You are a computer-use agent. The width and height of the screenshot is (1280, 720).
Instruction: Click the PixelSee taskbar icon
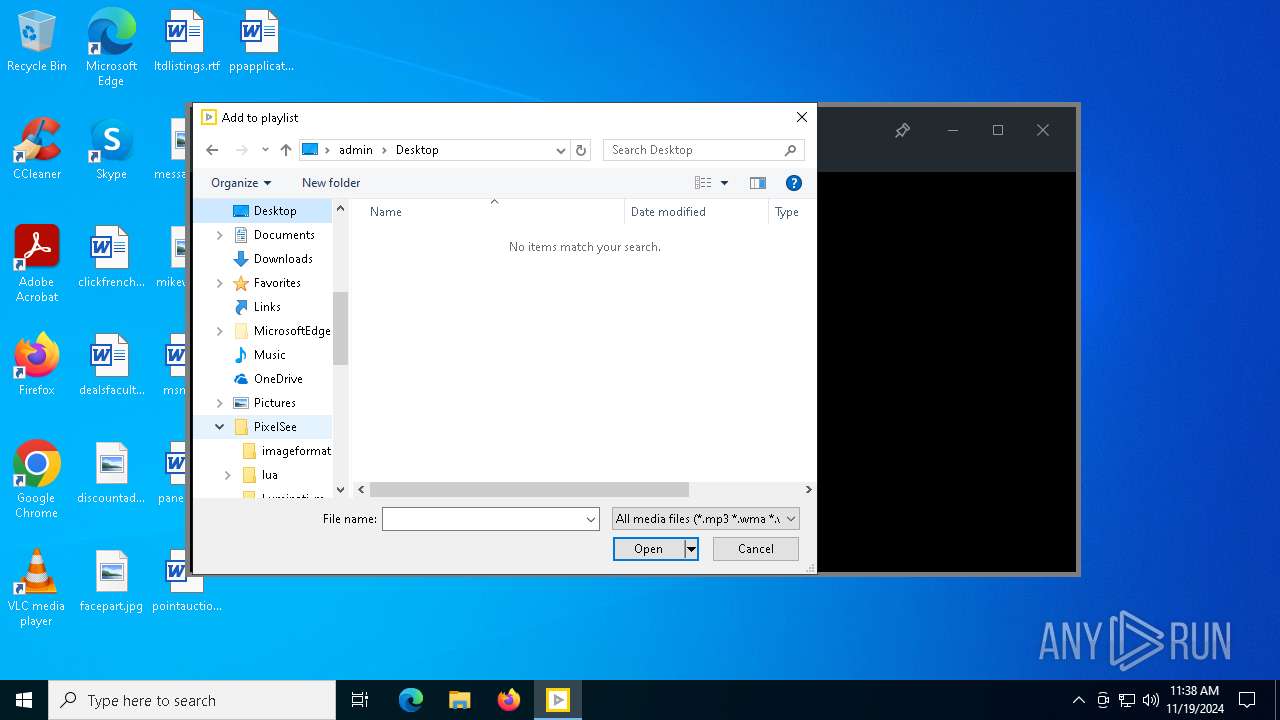point(557,700)
